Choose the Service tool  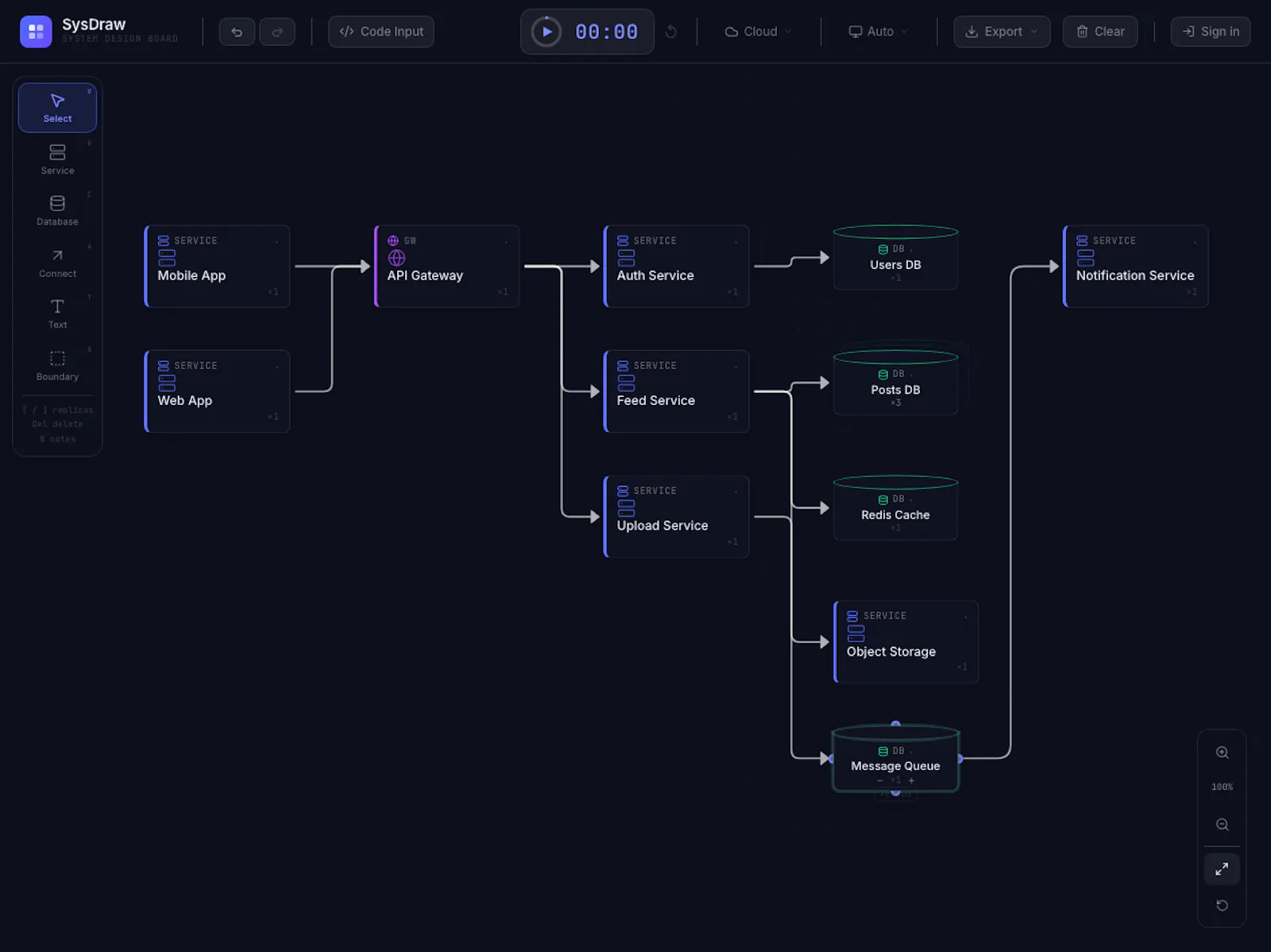[x=57, y=160]
